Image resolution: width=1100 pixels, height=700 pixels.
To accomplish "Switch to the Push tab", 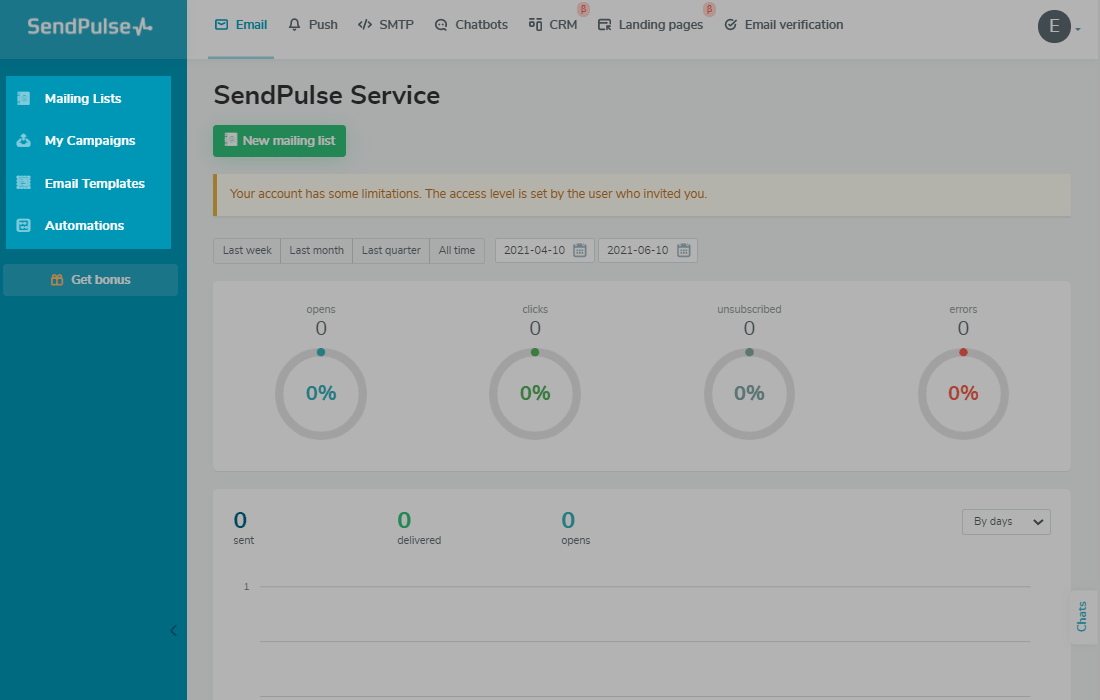I will pos(312,25).
